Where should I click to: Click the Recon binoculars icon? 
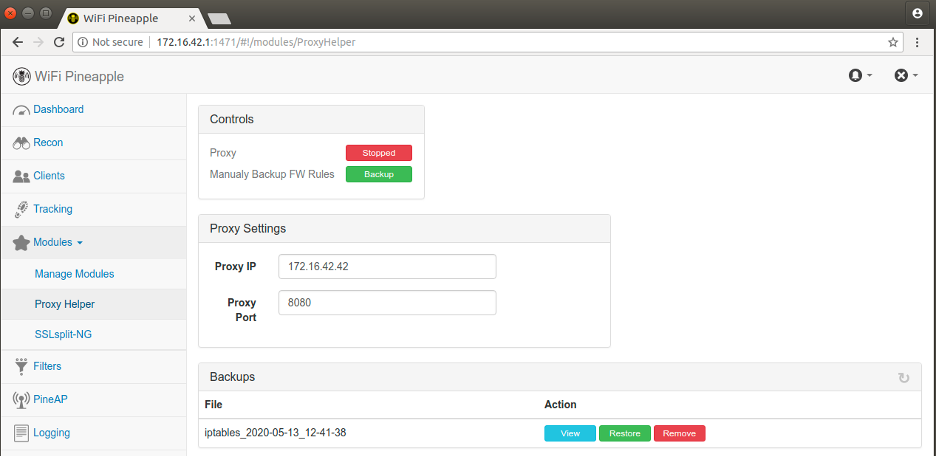[21, 143]
